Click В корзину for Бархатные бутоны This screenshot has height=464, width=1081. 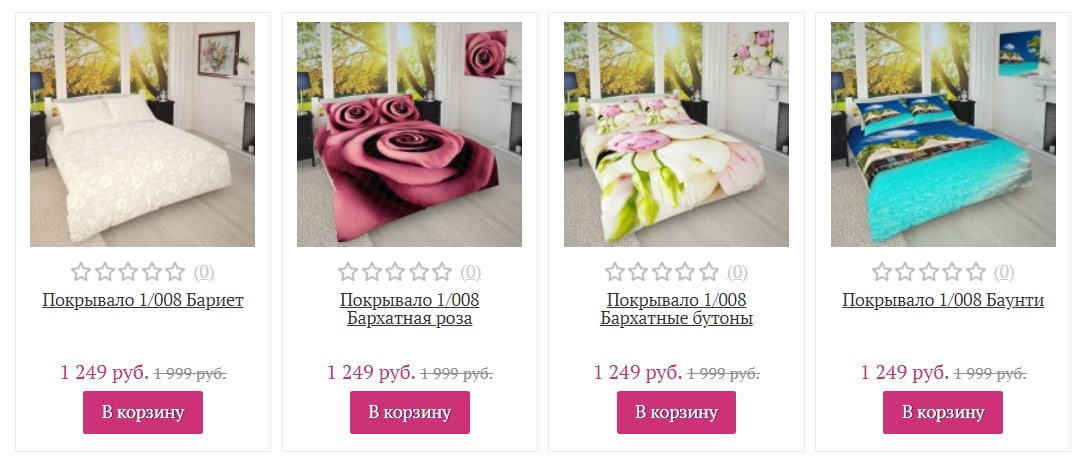pos(676,412)
